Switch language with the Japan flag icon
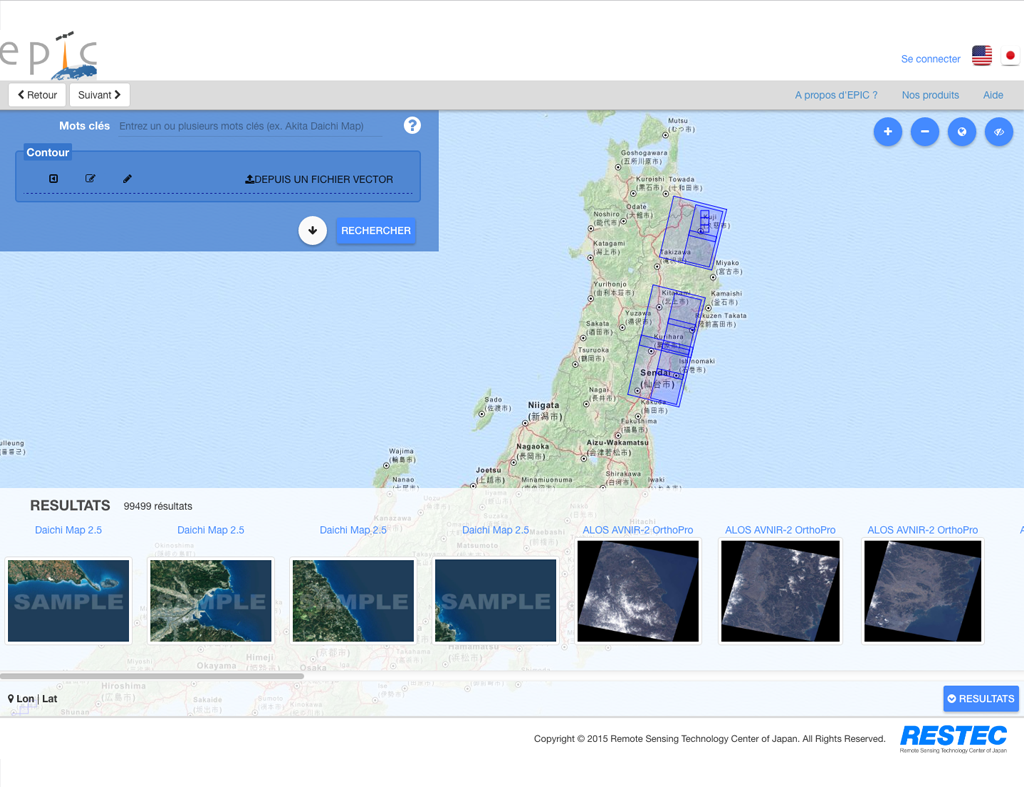 pyautogui.click(x=1010, y=56)
